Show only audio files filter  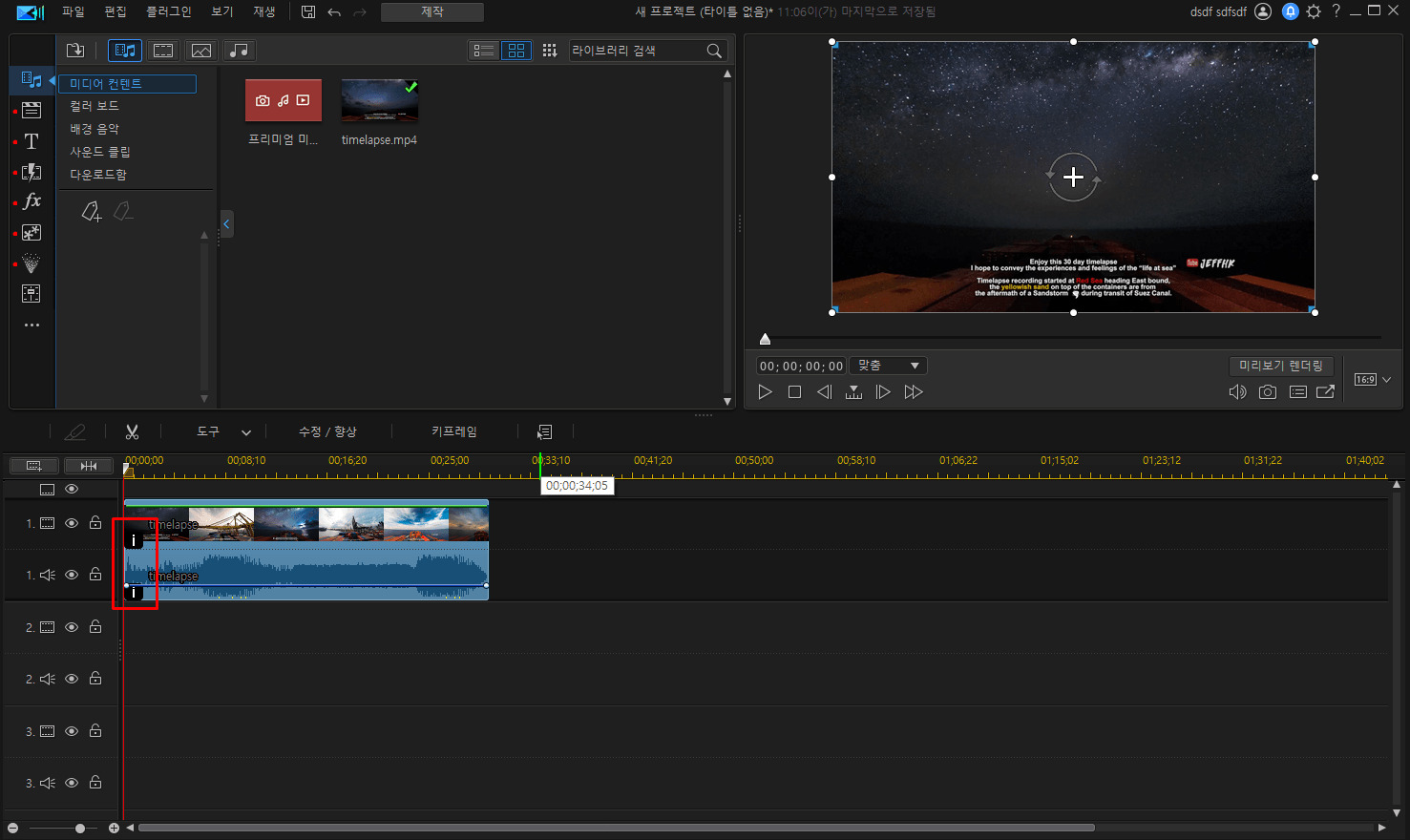point(240,51)
